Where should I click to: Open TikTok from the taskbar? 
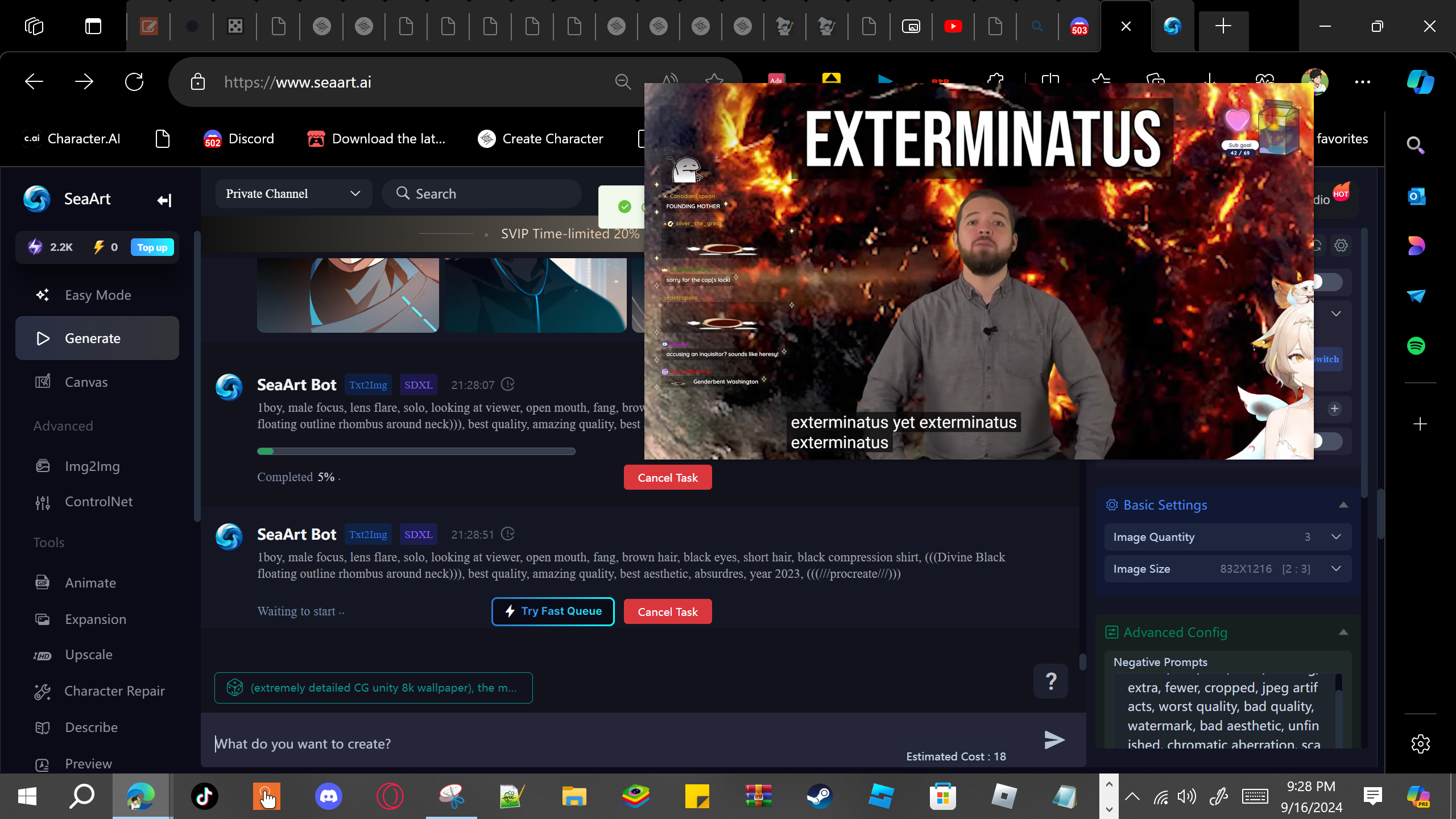pos(205,796)
